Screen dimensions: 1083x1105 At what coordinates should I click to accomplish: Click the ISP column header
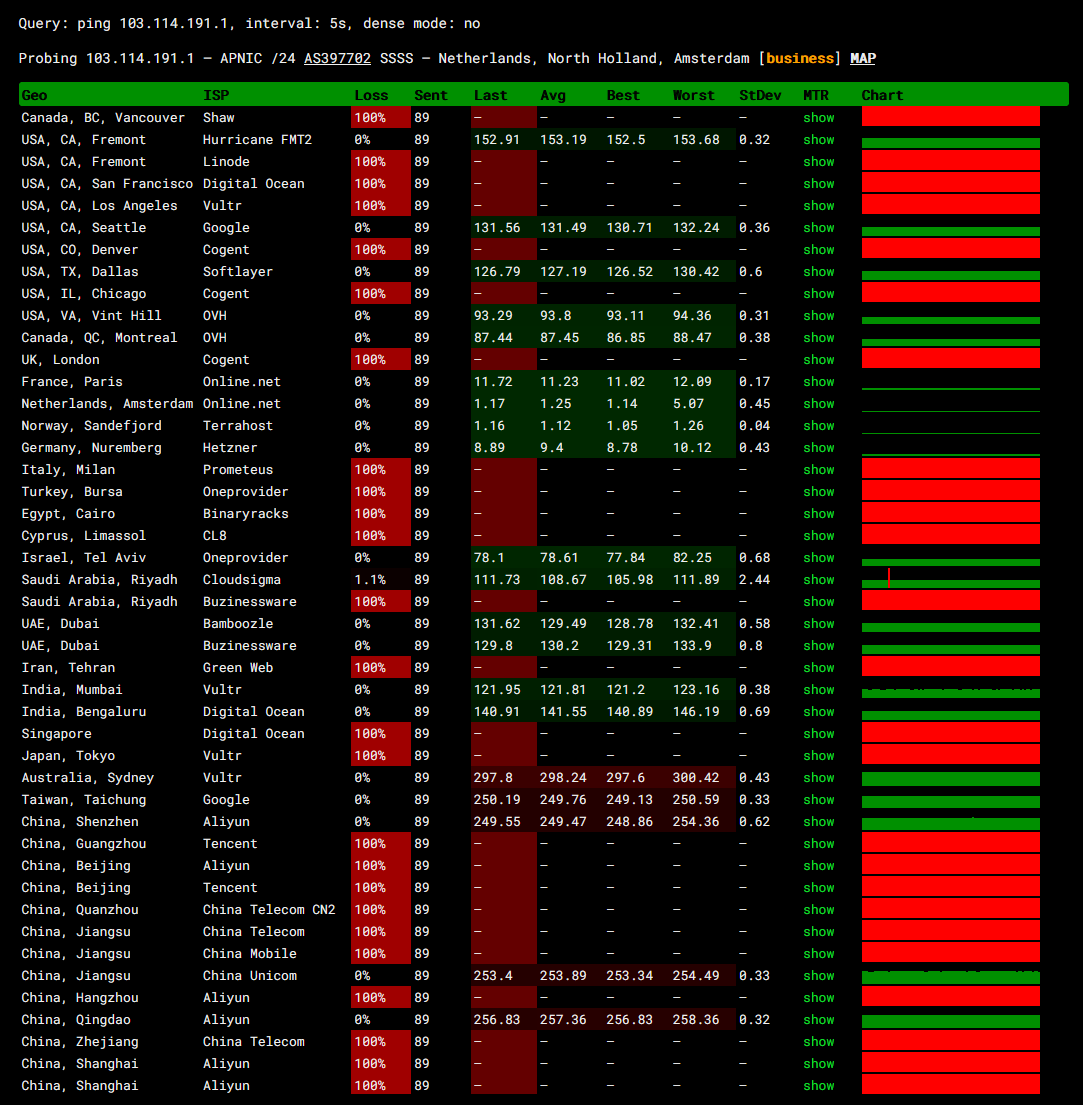pyautogui.click(x=216, y=95)
